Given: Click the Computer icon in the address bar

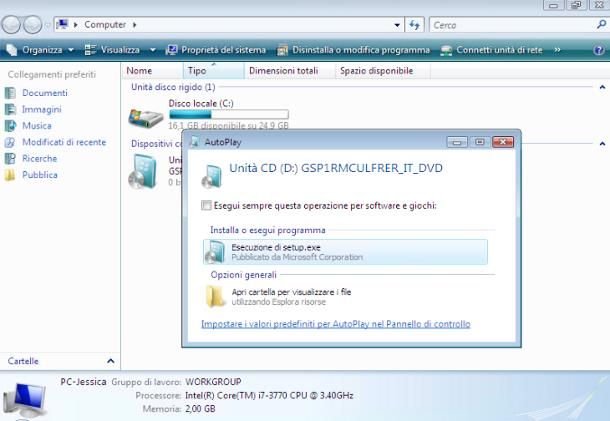Looking at the screenshot, I should coord(62,25).
